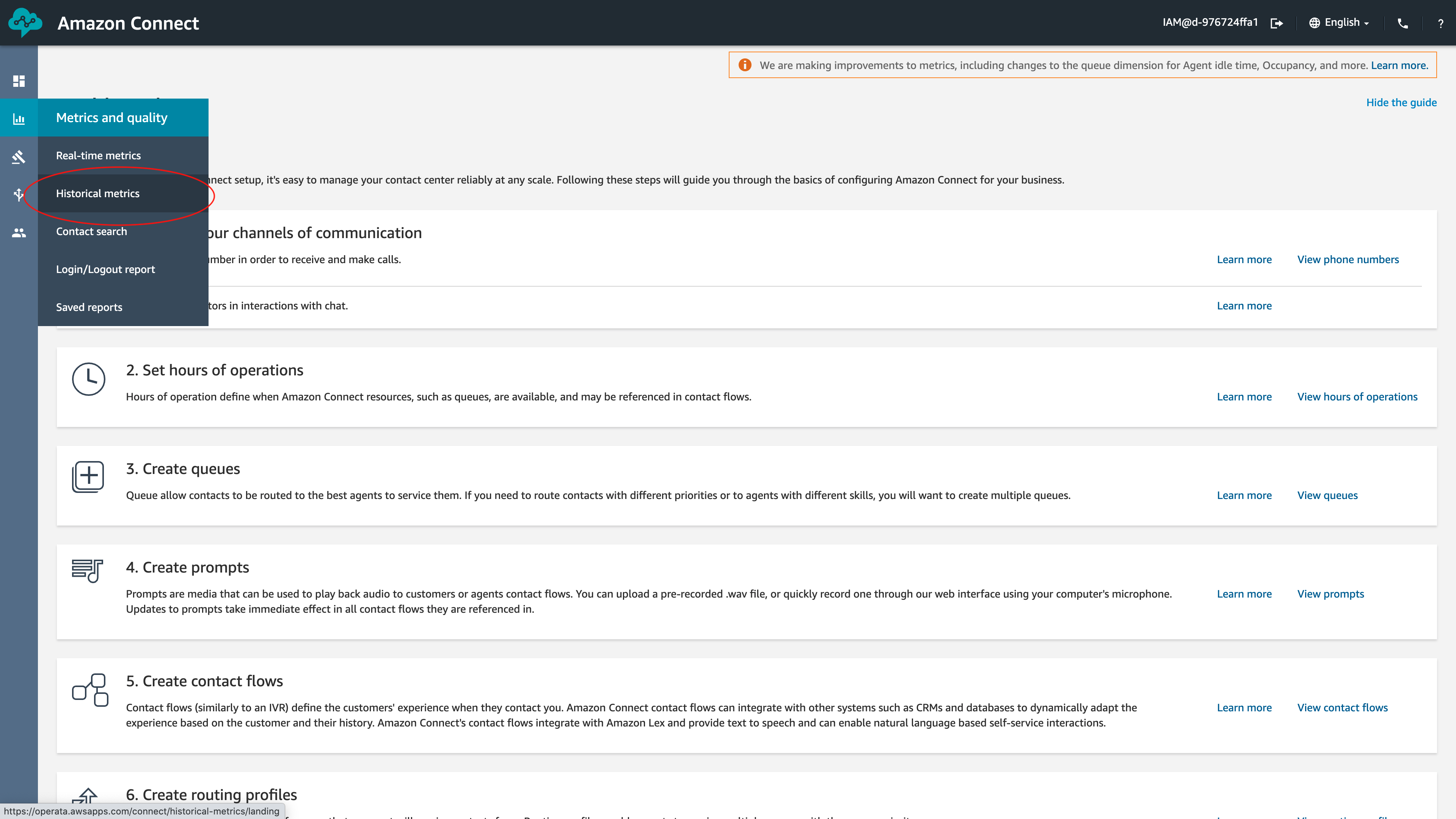
Task: Click the Amazon Connect cloud logo
Action: [x=25, y=23]
